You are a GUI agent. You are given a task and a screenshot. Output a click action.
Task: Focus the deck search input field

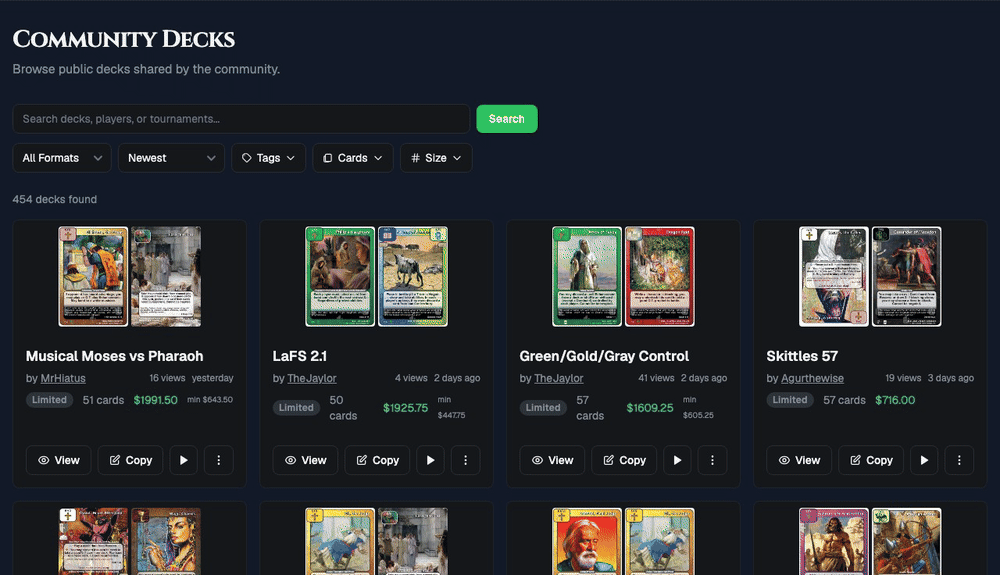click(241, 119)
